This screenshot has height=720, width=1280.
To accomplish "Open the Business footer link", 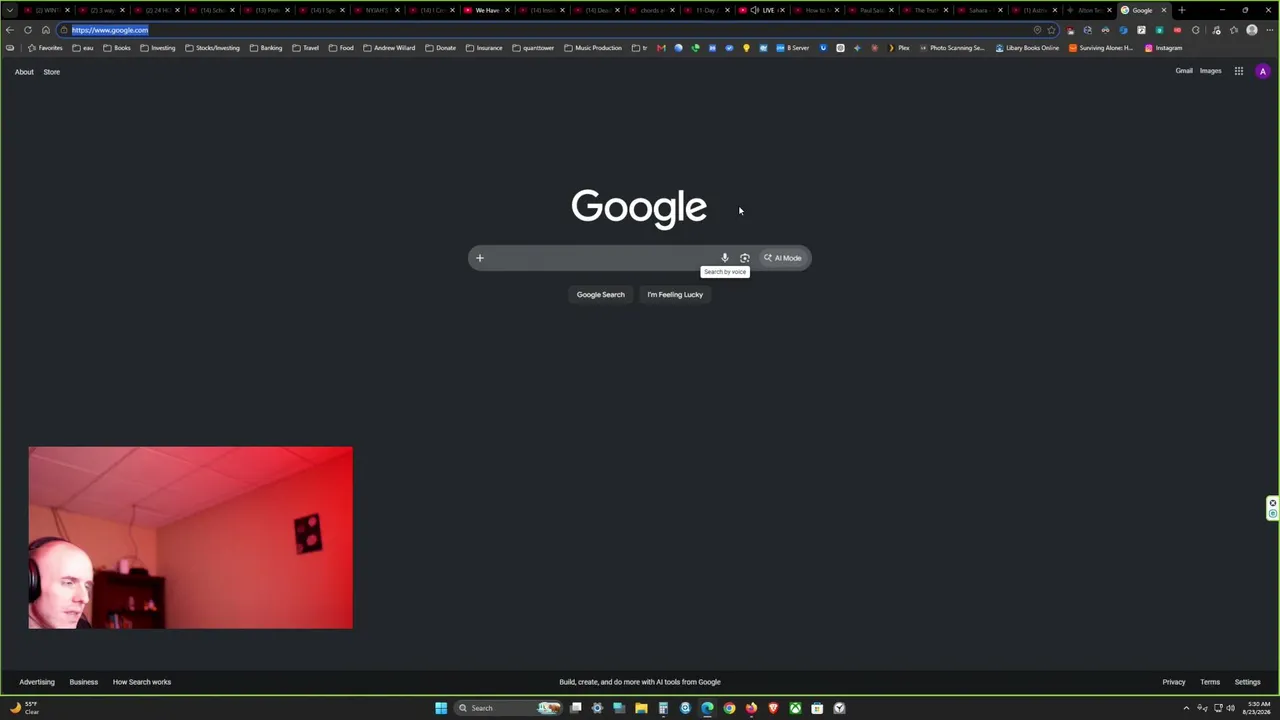I will tap(84, 682).
